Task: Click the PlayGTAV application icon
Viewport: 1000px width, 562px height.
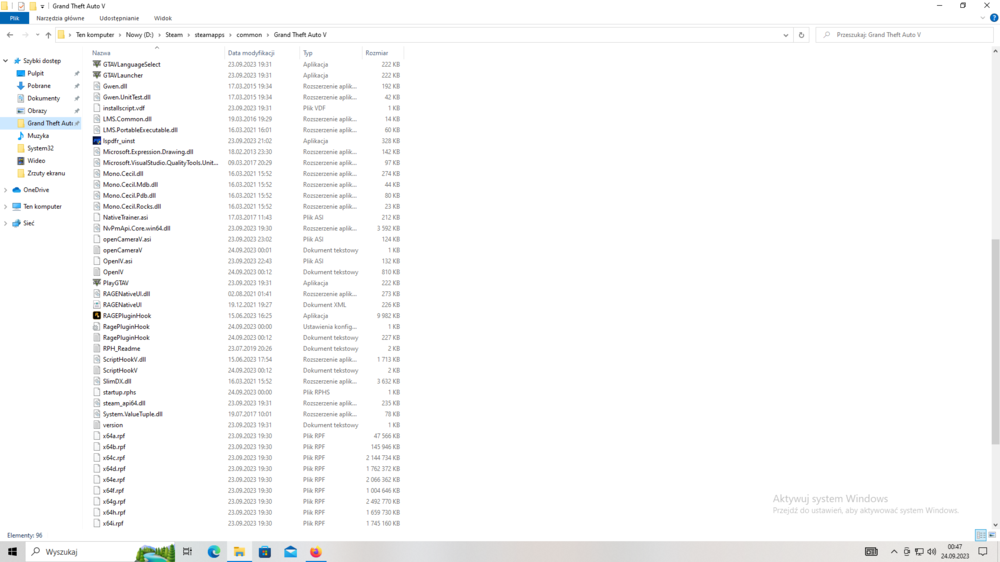Action: coord(97,283)
